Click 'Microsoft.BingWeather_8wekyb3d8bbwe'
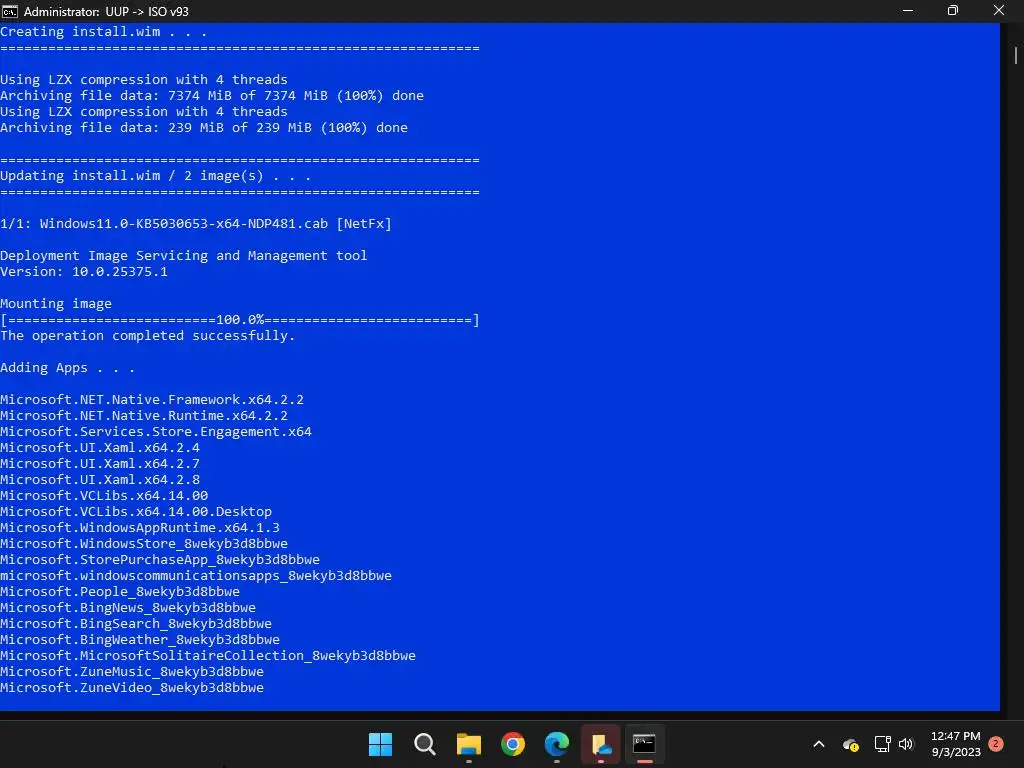Image resolution: width=1024 pixels, height=768 pixels. tap(140, 640)
